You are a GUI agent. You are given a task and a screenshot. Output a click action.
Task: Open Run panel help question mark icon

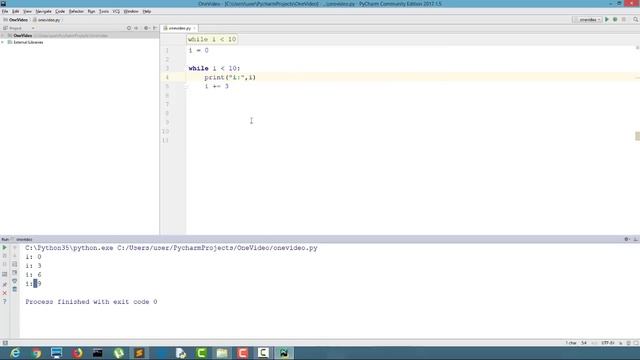pyautogui.click(x=4, y=302)
